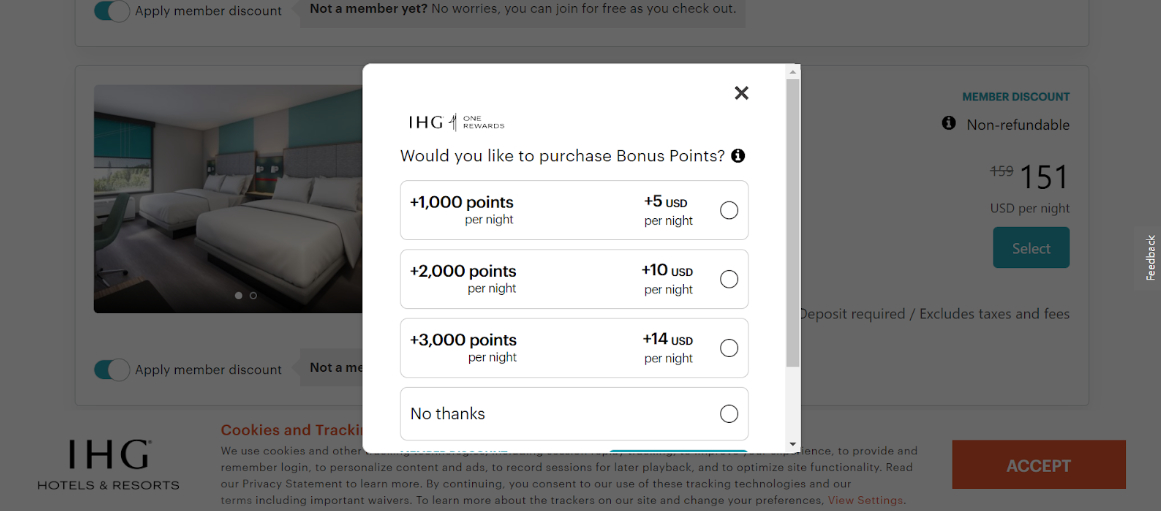The image size is (1161, 511).
Task: Click the Non-refundable info icon
Action: point(949,123)
